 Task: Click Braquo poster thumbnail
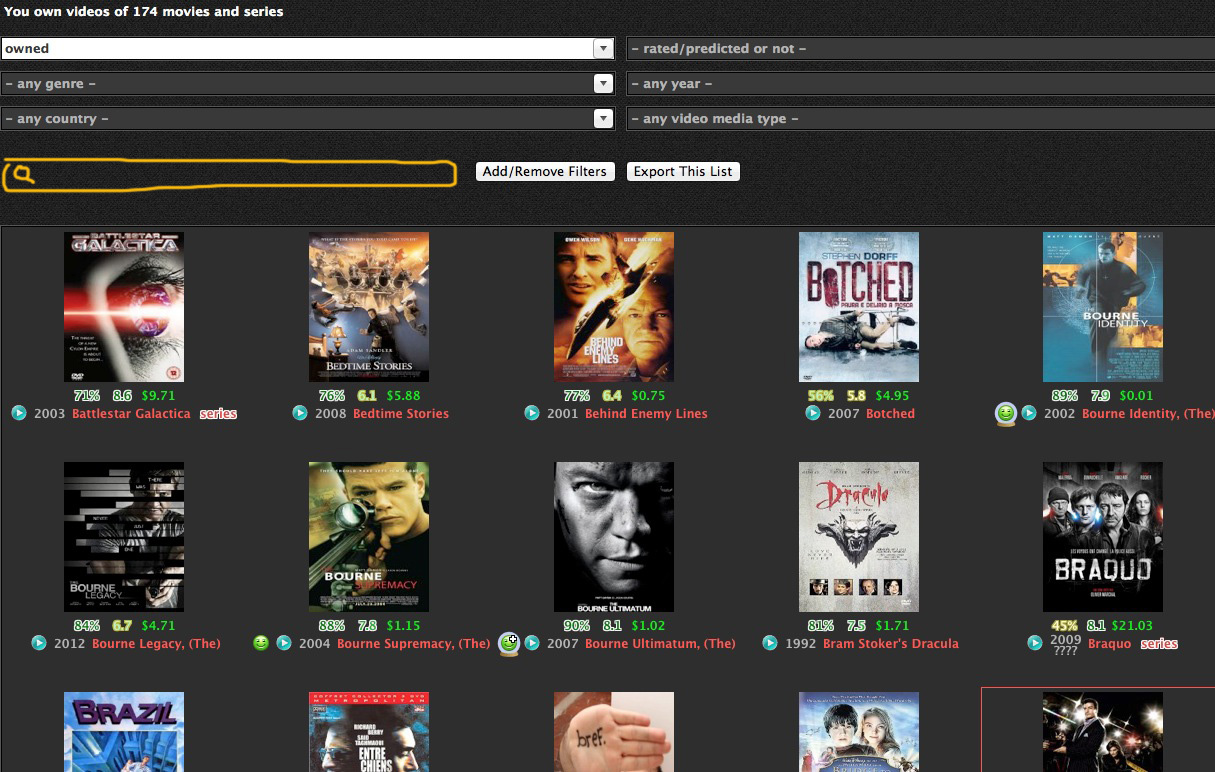click(1103, 537)
